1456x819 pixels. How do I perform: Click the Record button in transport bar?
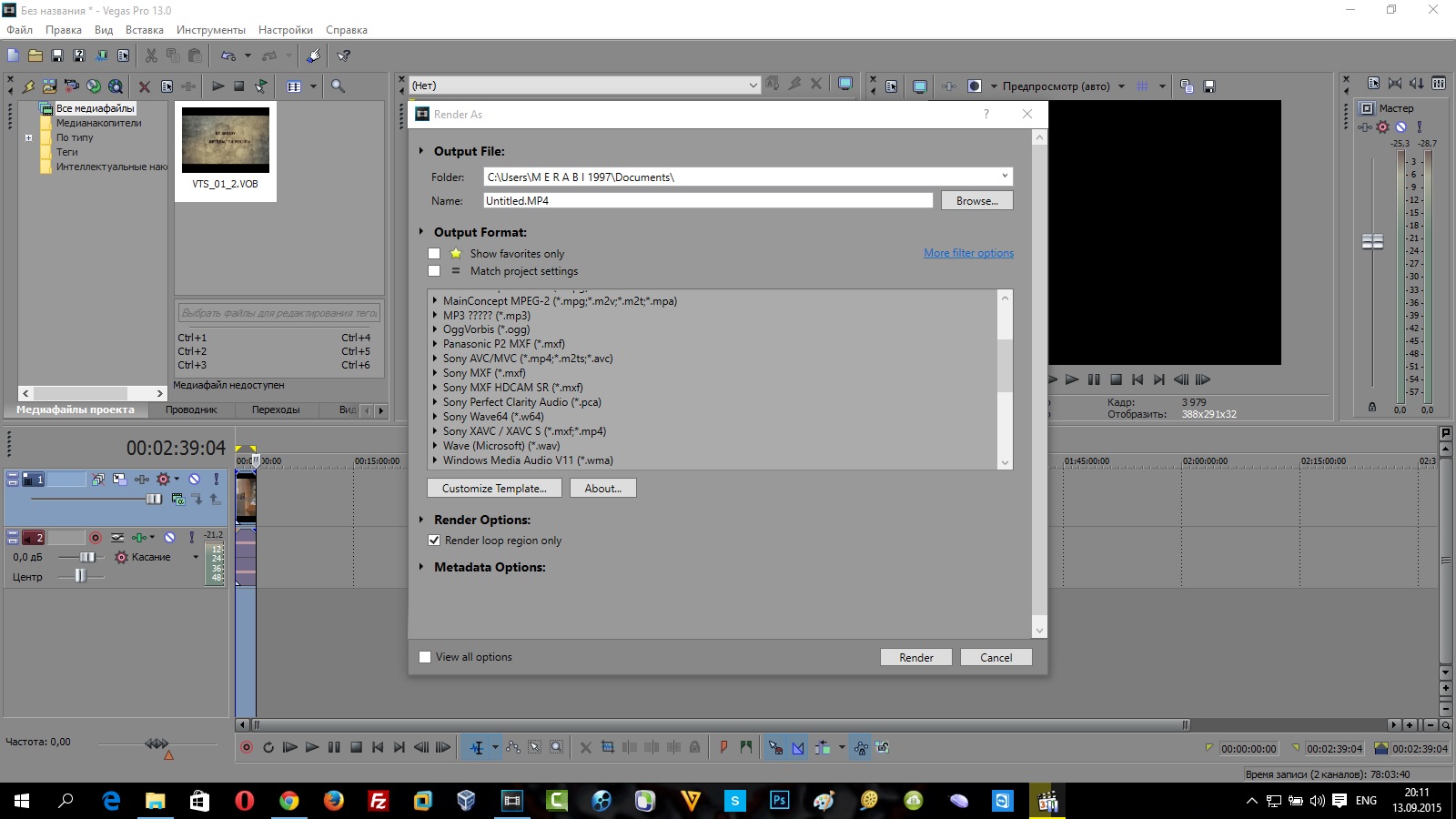click(x=247, y=747)
